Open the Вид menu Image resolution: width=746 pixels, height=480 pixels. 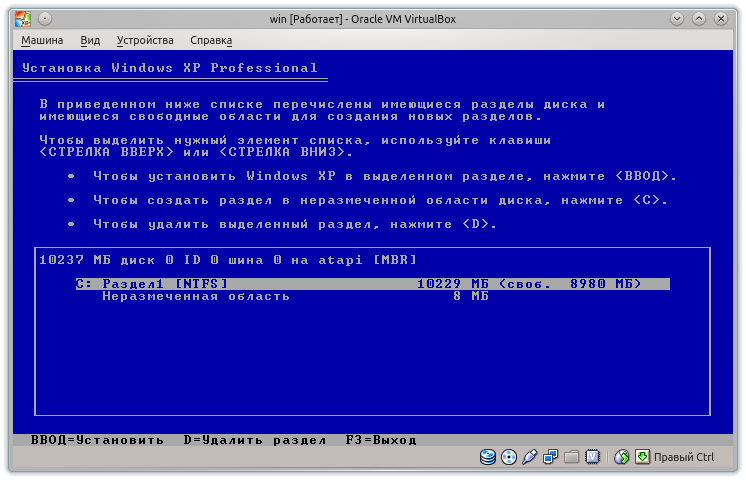click(90, 40)
